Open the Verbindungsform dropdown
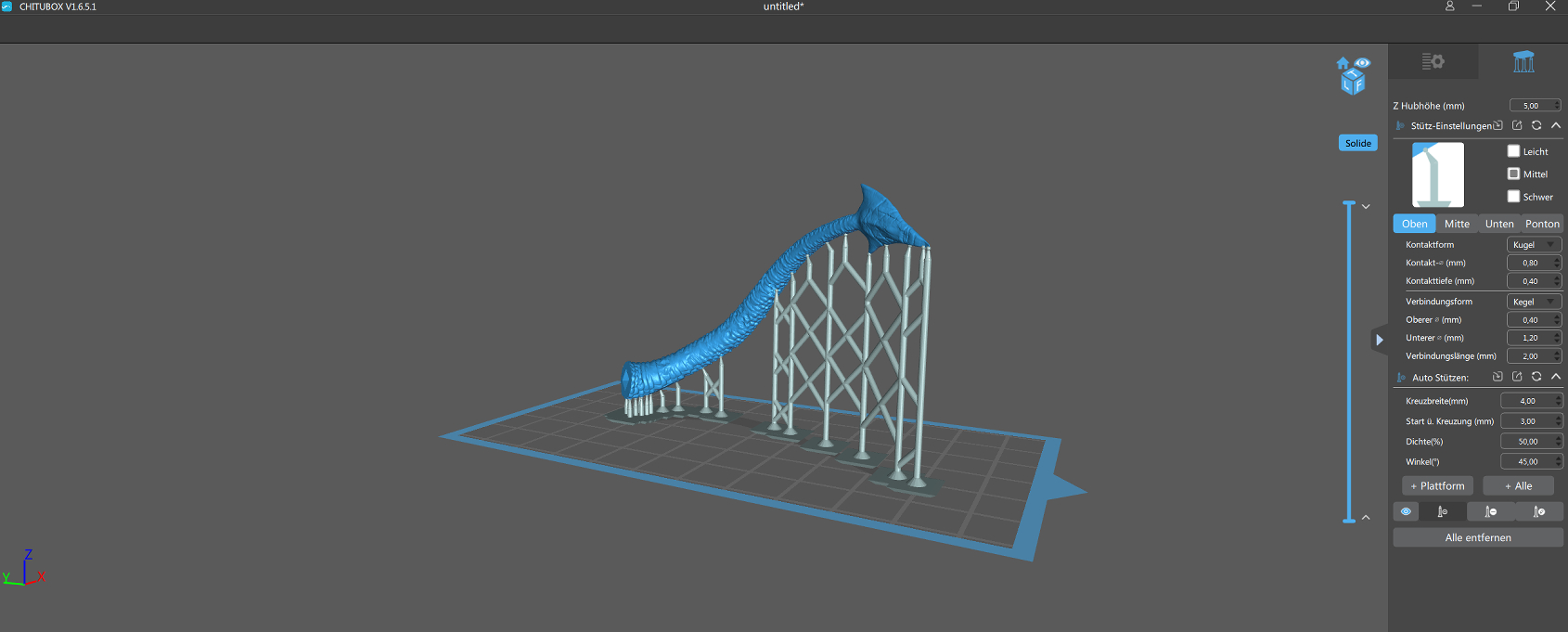The width and height of the screenshot is (1568, 632). [1534, 302]
